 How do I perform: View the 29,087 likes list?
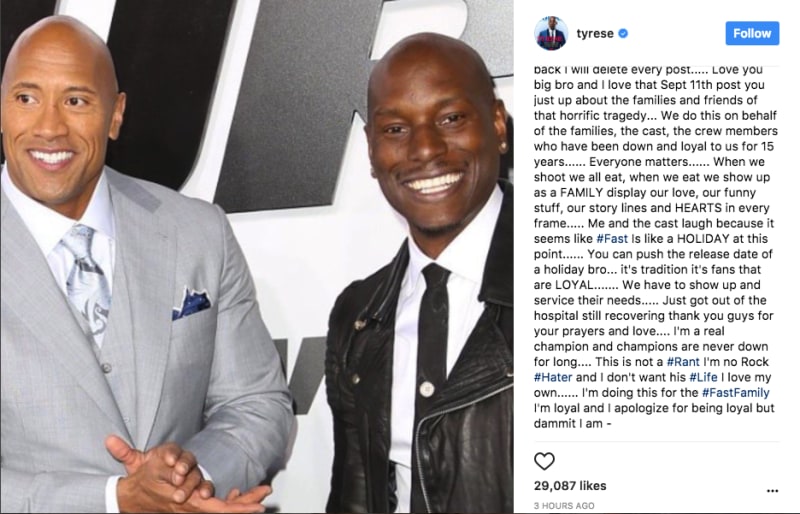pos(570,485)
